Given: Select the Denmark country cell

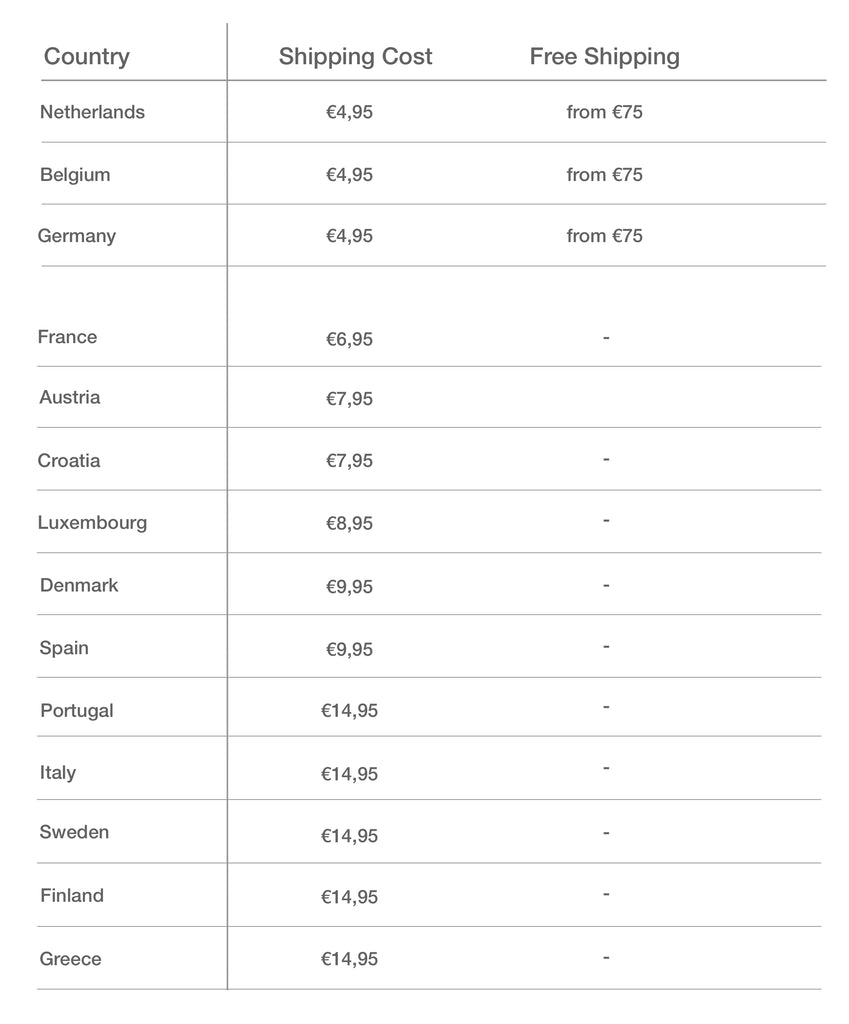Looking at the screenshot, I should click(79, 585).
